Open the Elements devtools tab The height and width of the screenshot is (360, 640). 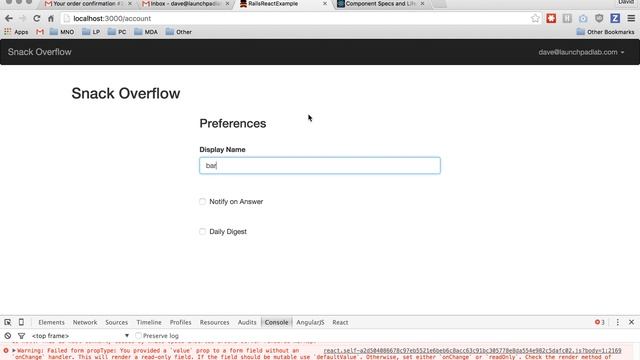51,322
